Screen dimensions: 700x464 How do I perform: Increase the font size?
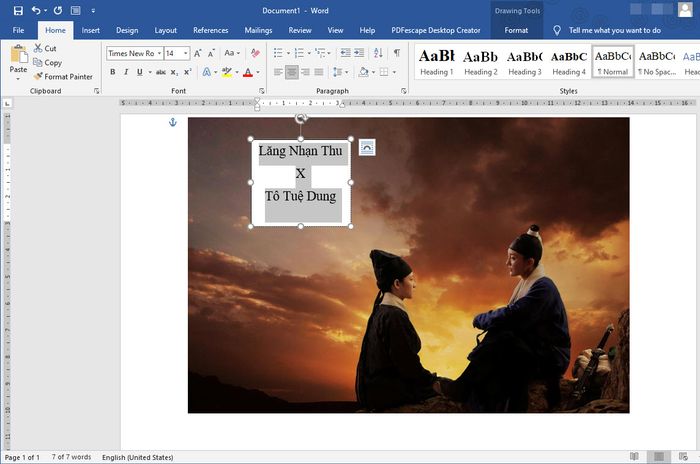coord(197,54)
